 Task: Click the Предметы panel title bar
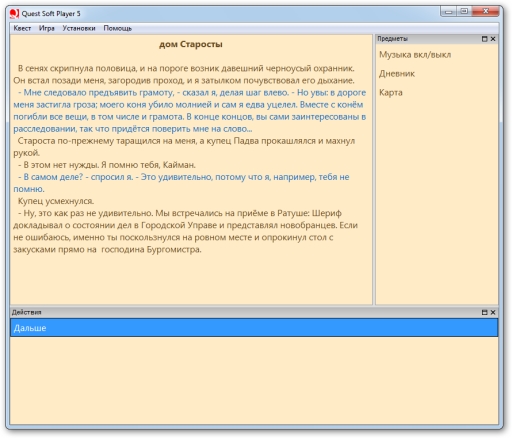pos(428,39)
